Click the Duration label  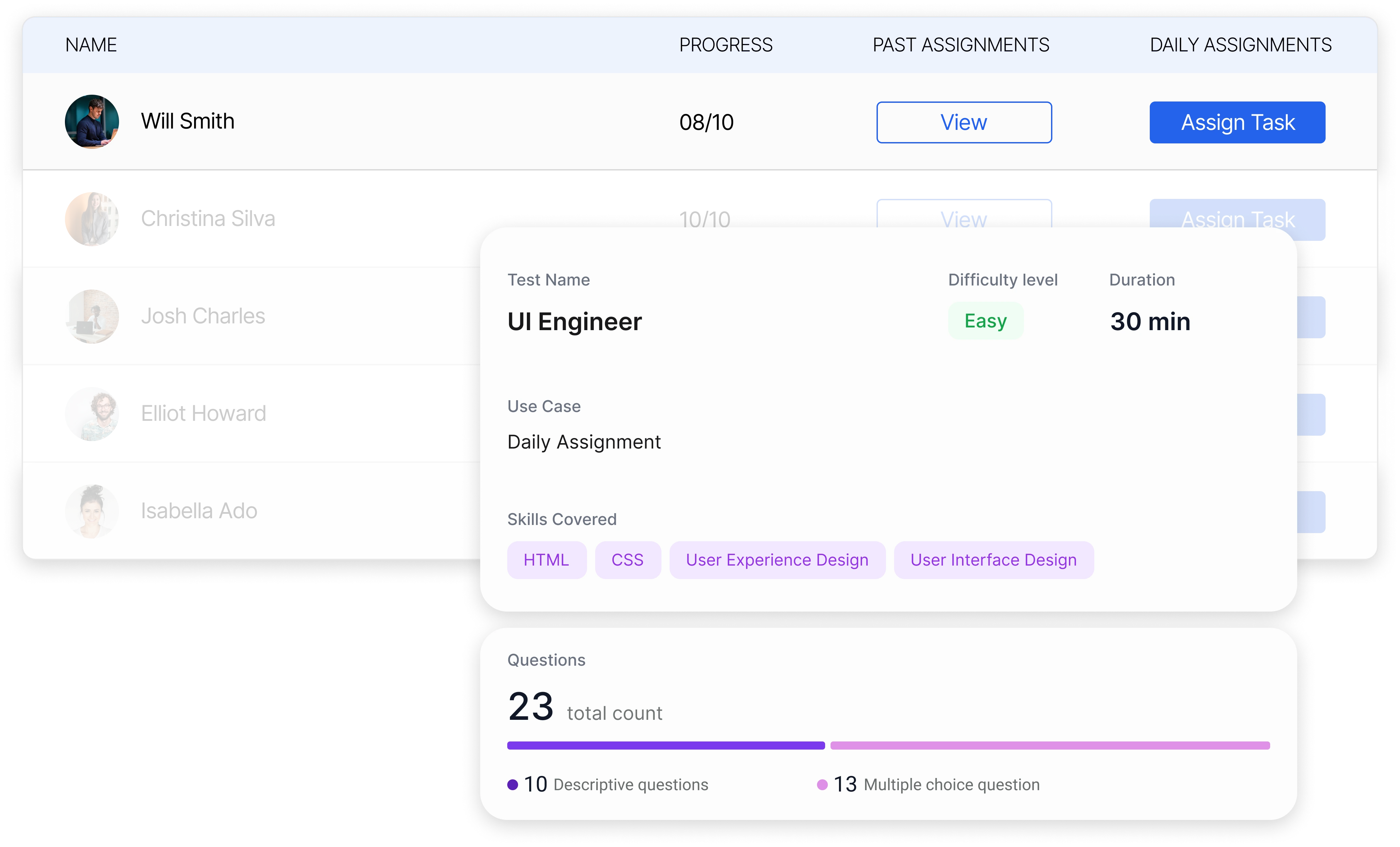[1142, 280]
